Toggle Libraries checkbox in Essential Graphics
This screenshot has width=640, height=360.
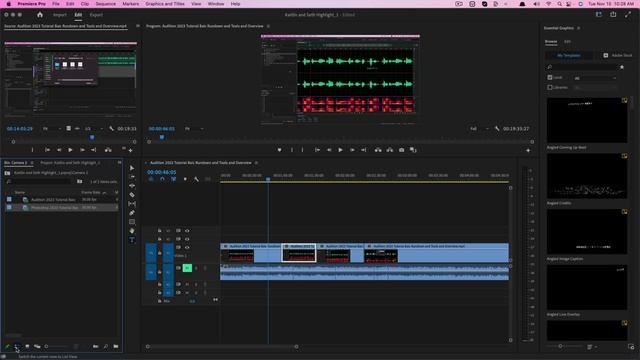(x=550, y=87)
